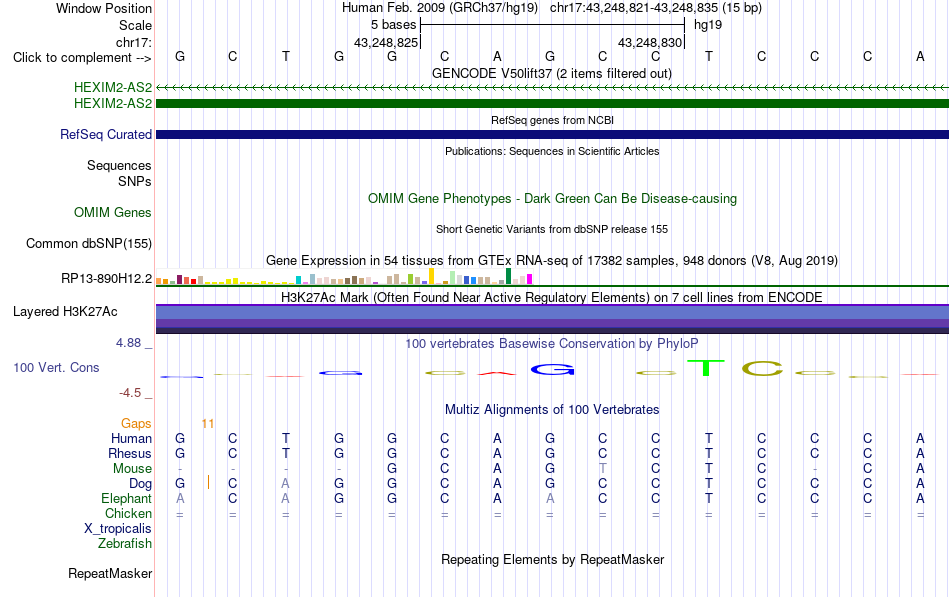950x597 pixels.
Task: Open 'GENCODE V50lift37' track title
Action: pyautogui.click(x=552, y=73)
